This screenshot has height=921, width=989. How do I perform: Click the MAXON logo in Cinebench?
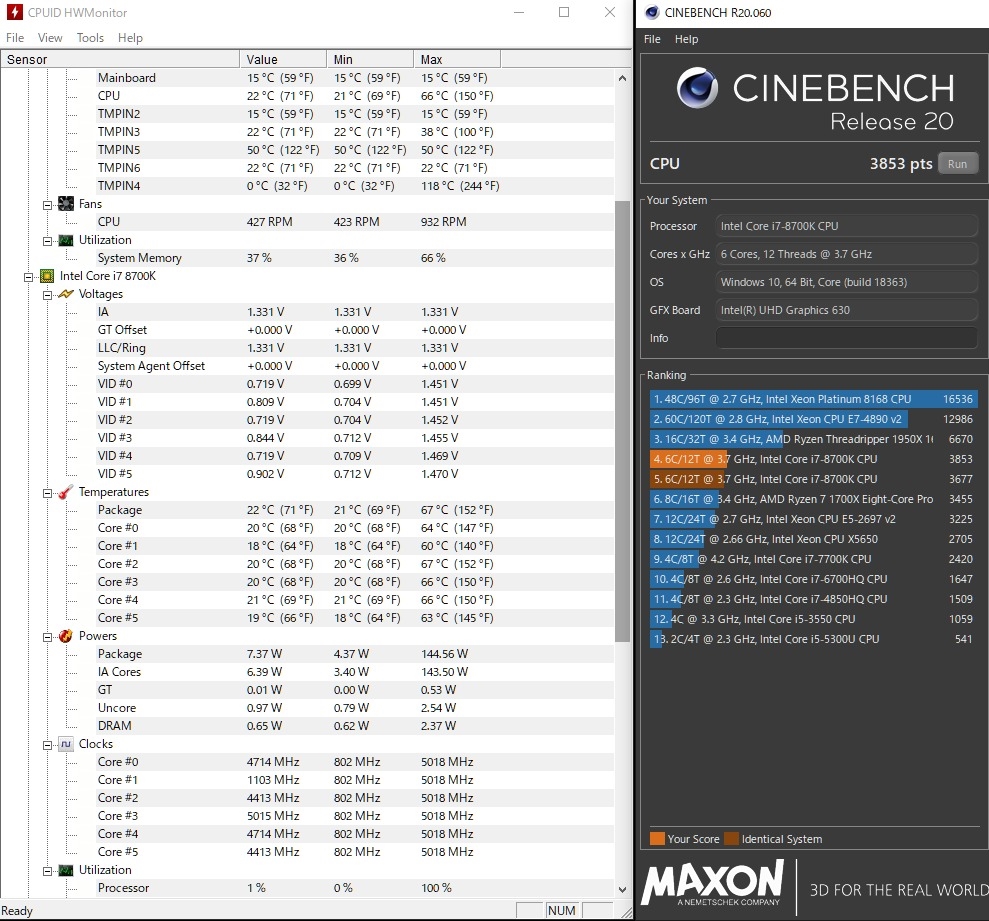(x=713, y=885)
